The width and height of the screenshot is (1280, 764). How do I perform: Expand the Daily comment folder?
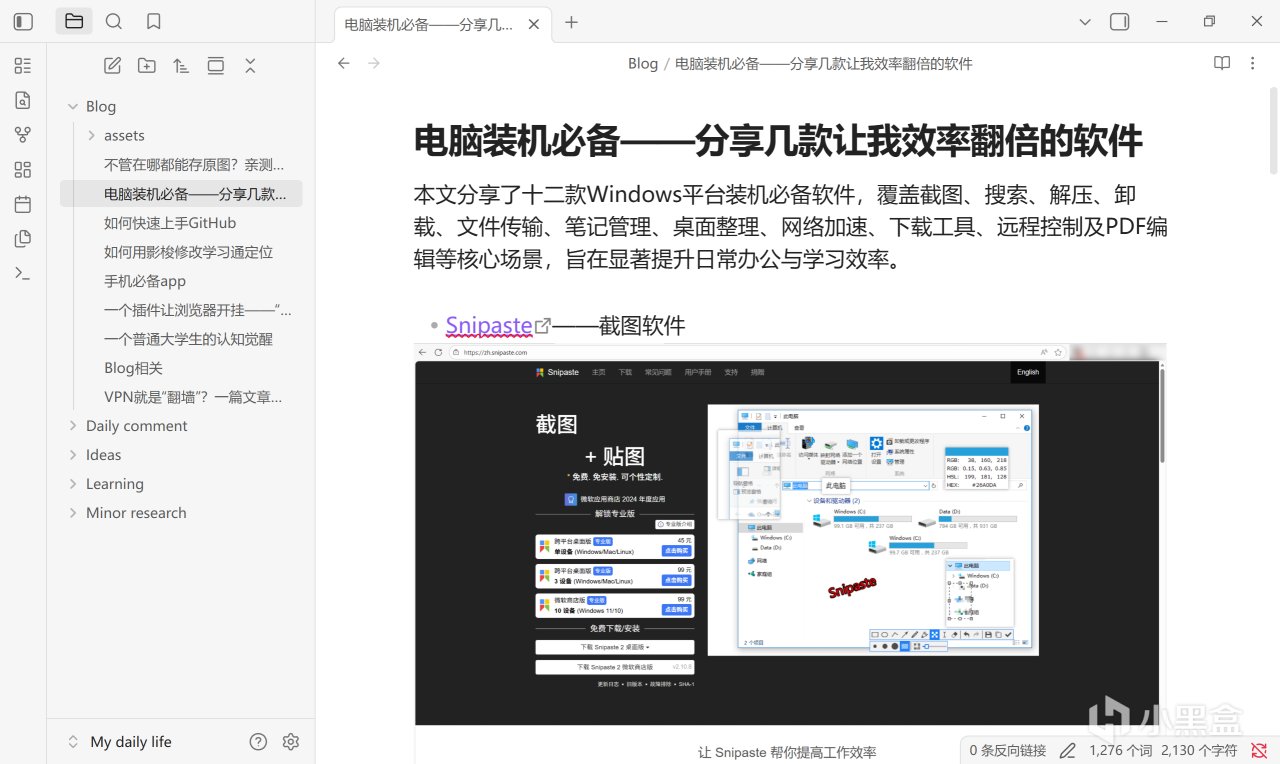(x=72, y=426)
